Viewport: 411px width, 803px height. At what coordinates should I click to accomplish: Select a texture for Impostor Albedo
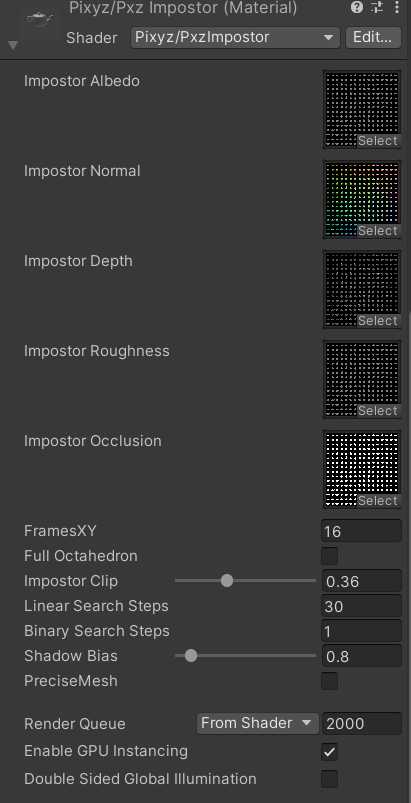click(378, 141)
